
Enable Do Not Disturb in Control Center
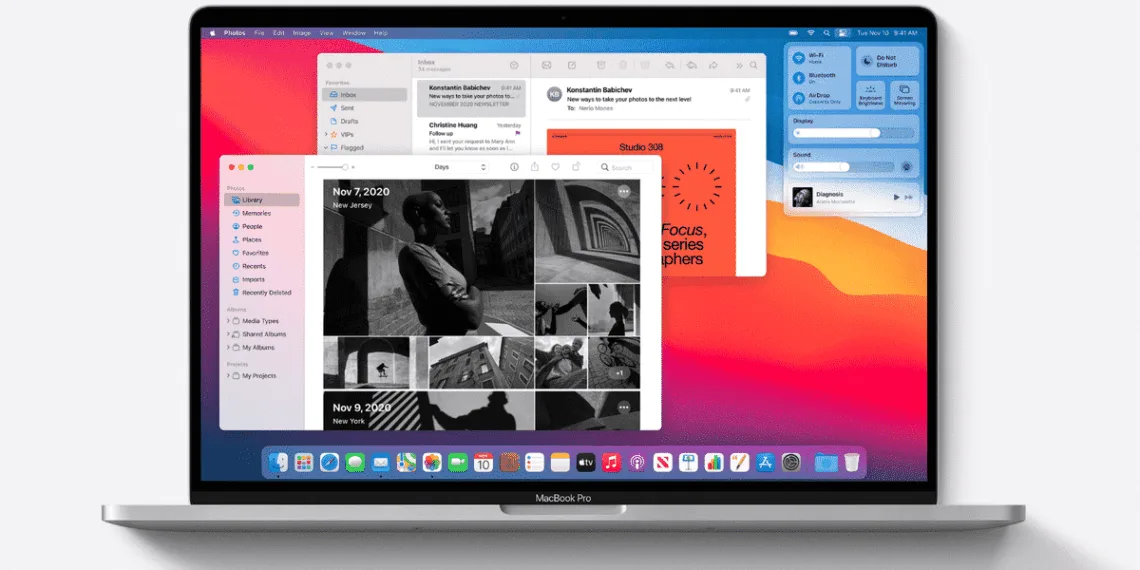868,59
